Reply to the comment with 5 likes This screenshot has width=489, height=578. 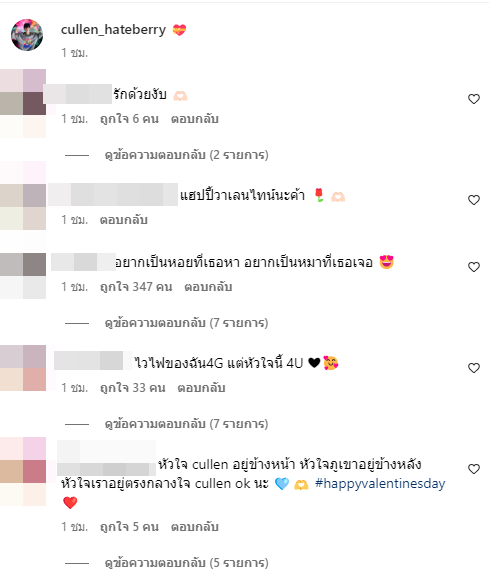click(x=195, y=527)
